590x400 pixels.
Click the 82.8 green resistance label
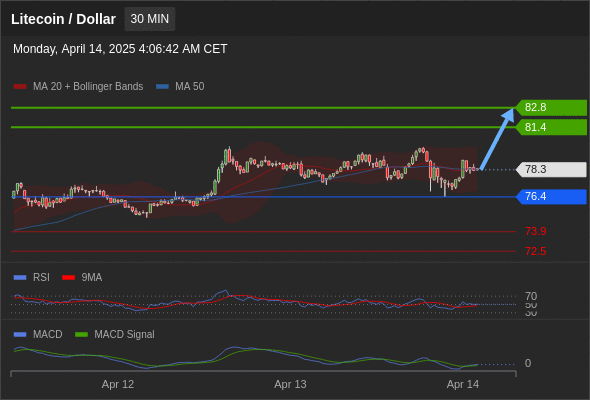point(551,108)
